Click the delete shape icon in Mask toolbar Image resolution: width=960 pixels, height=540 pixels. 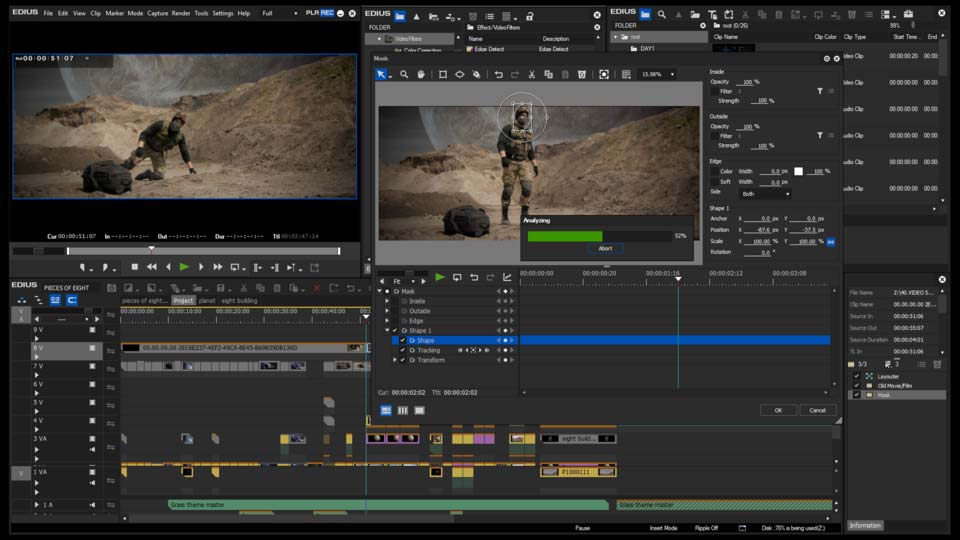coord(582,74)
